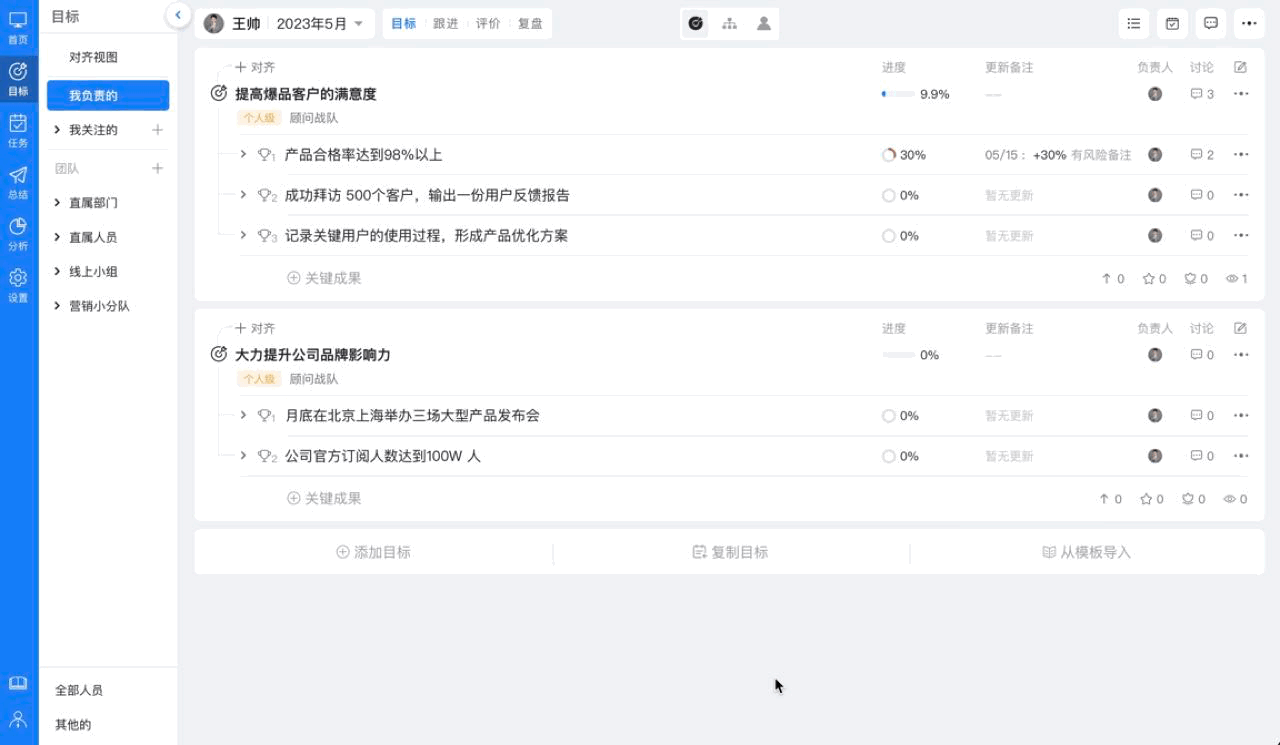Switch to the 复盘 tab
This screenshot has height=745, width=1280.
pyautogui.click(x=530, y=24)
